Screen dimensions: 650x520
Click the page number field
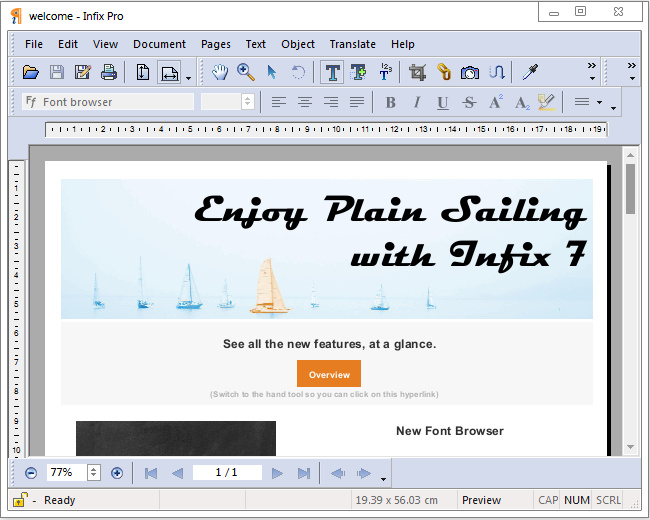coord(228,473)
